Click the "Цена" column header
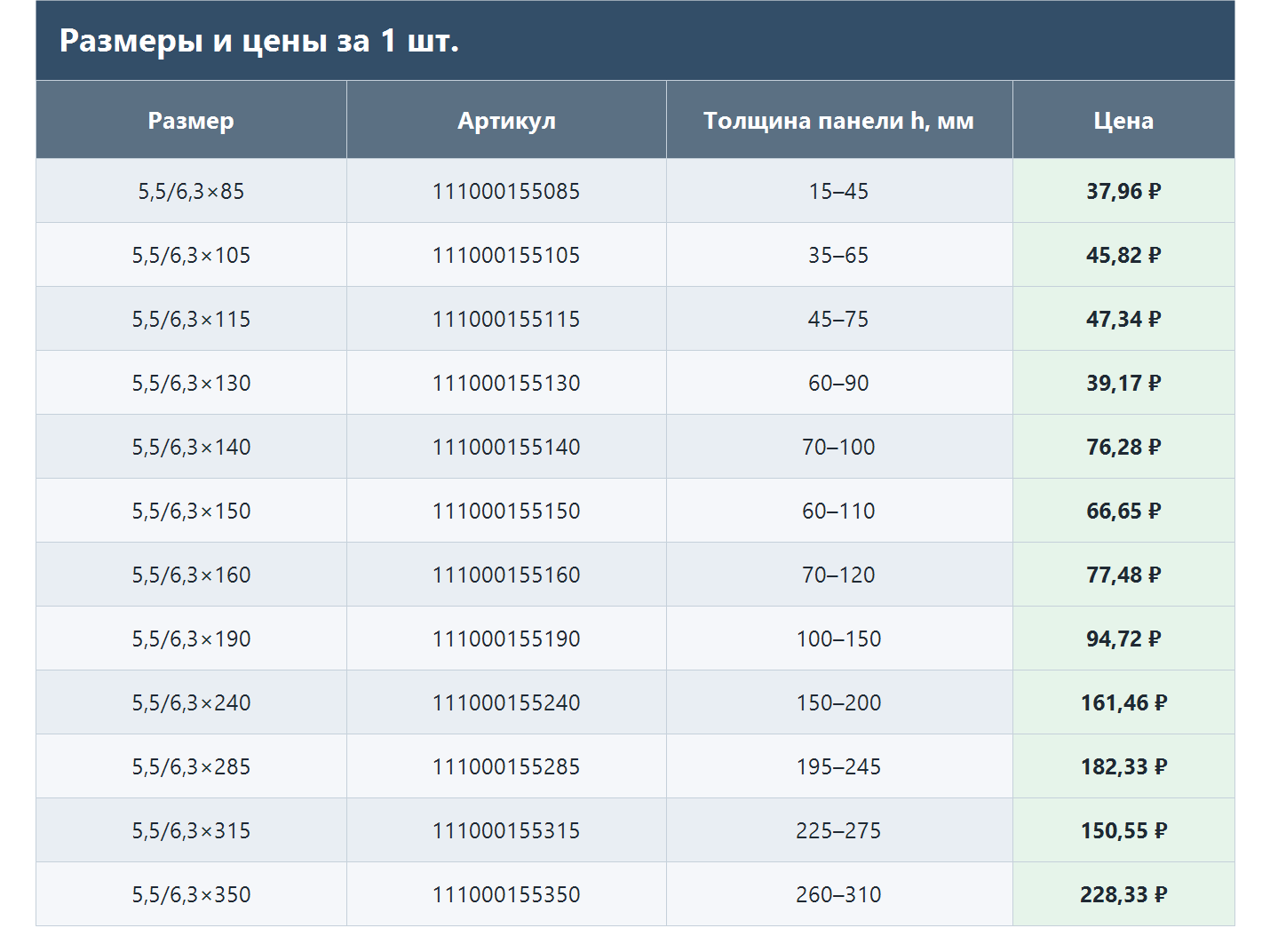 (x=1123, y=121)
